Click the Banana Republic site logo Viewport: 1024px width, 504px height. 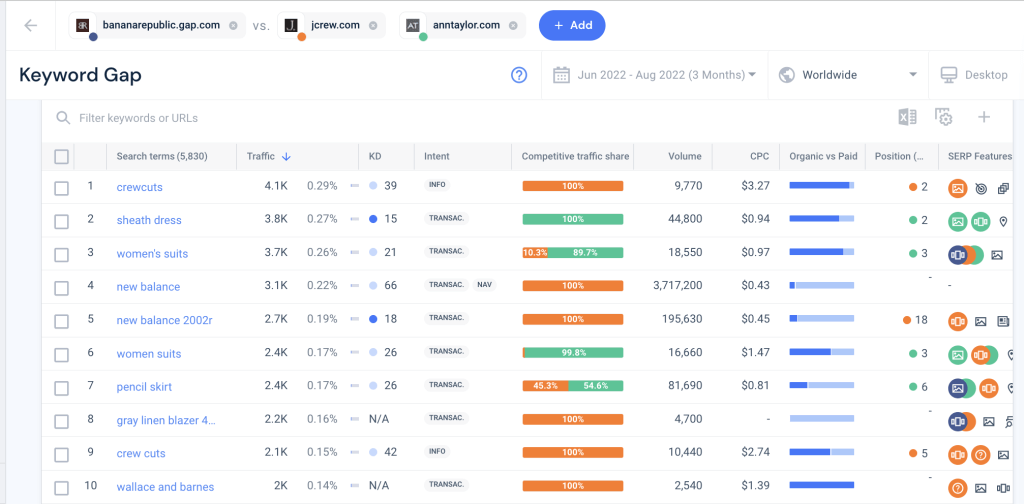[83, 25]
